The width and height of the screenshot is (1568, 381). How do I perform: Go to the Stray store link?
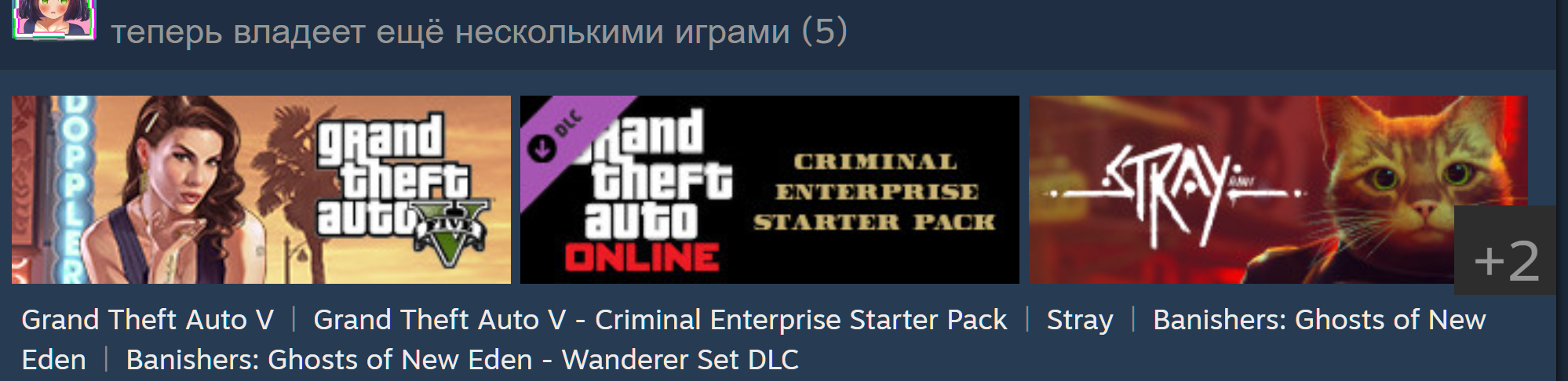[1080, 320]
